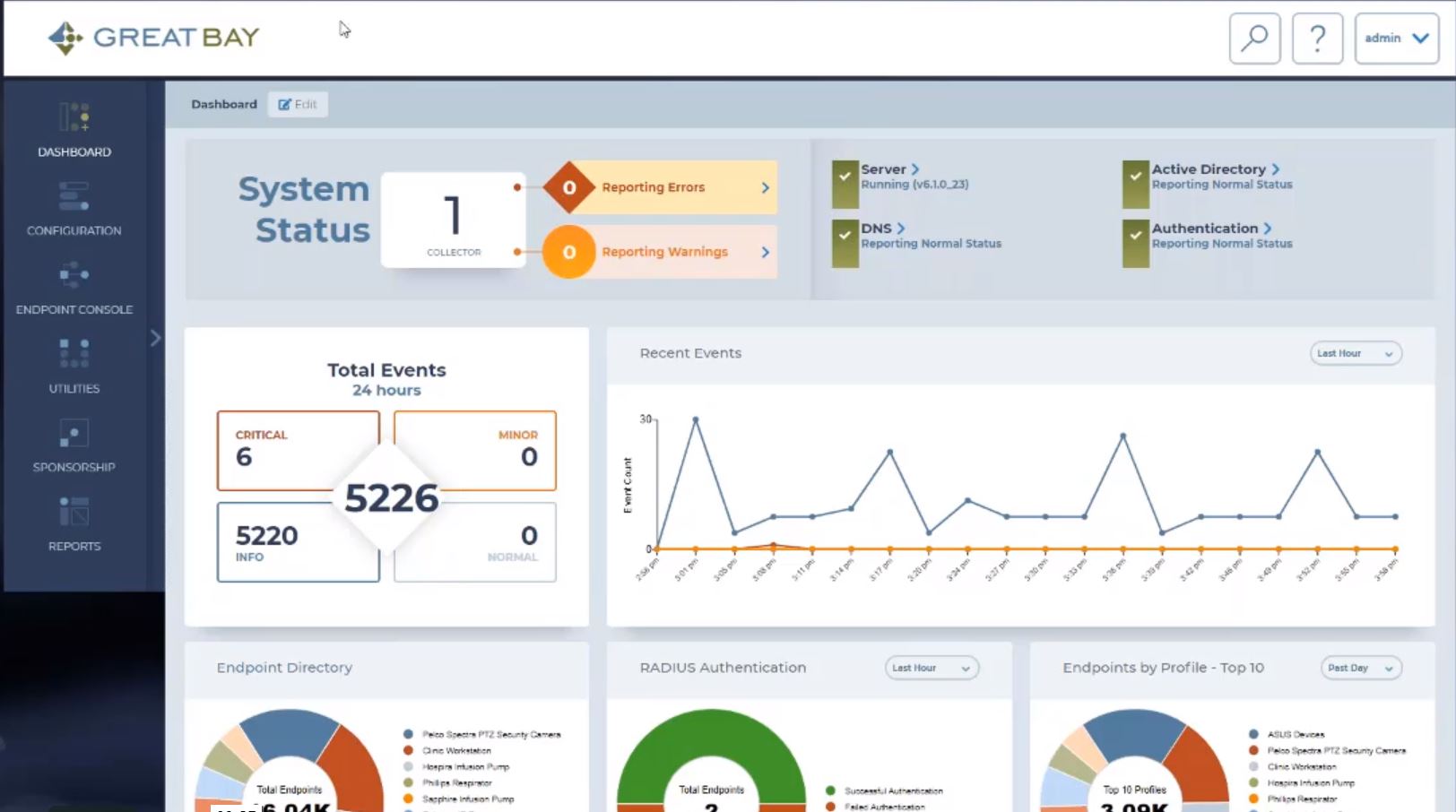The image size is (1456, 812).
Task: Open the Endpoint Console sidebar icon
Action: [x=74, y=274]
